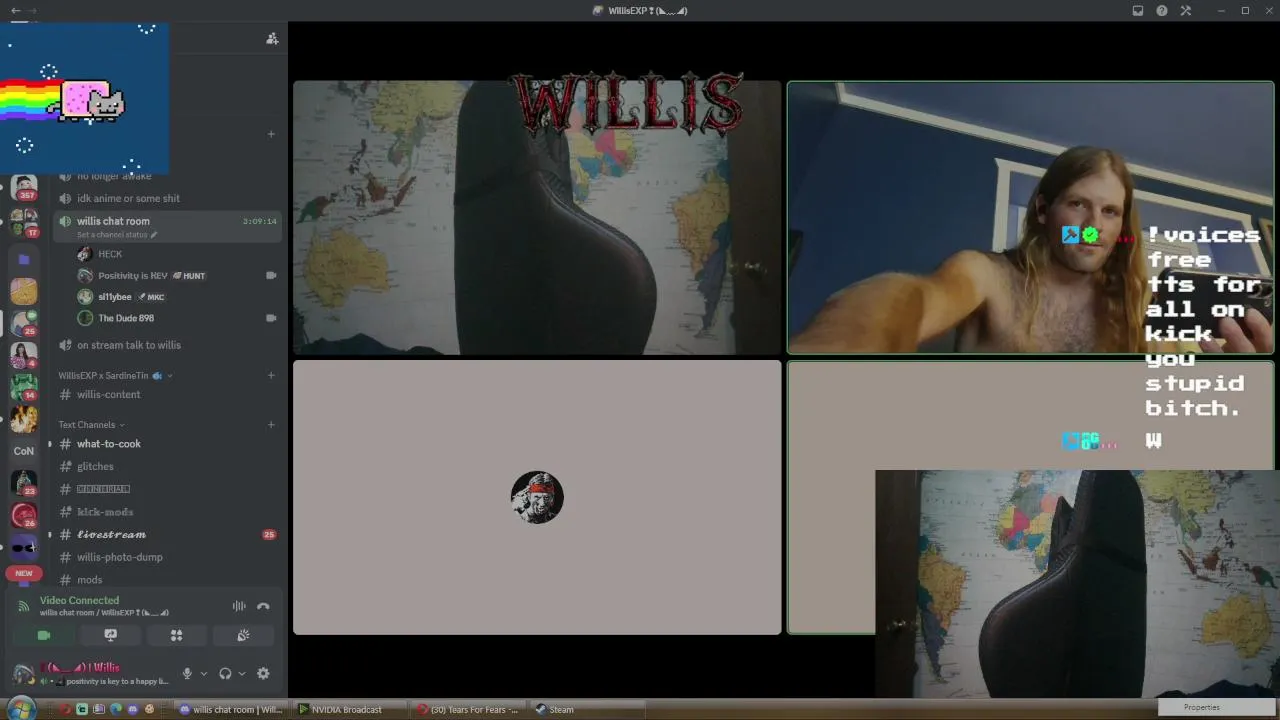Open the activities launcher button
Viewport: 1280px width, 720px height.
[x=176, y=635]
